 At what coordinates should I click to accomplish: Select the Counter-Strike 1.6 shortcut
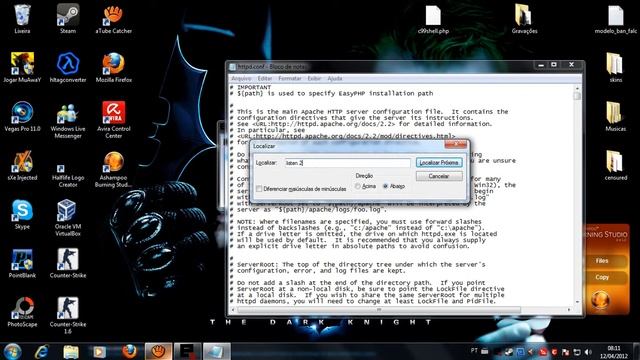point(68,316)
